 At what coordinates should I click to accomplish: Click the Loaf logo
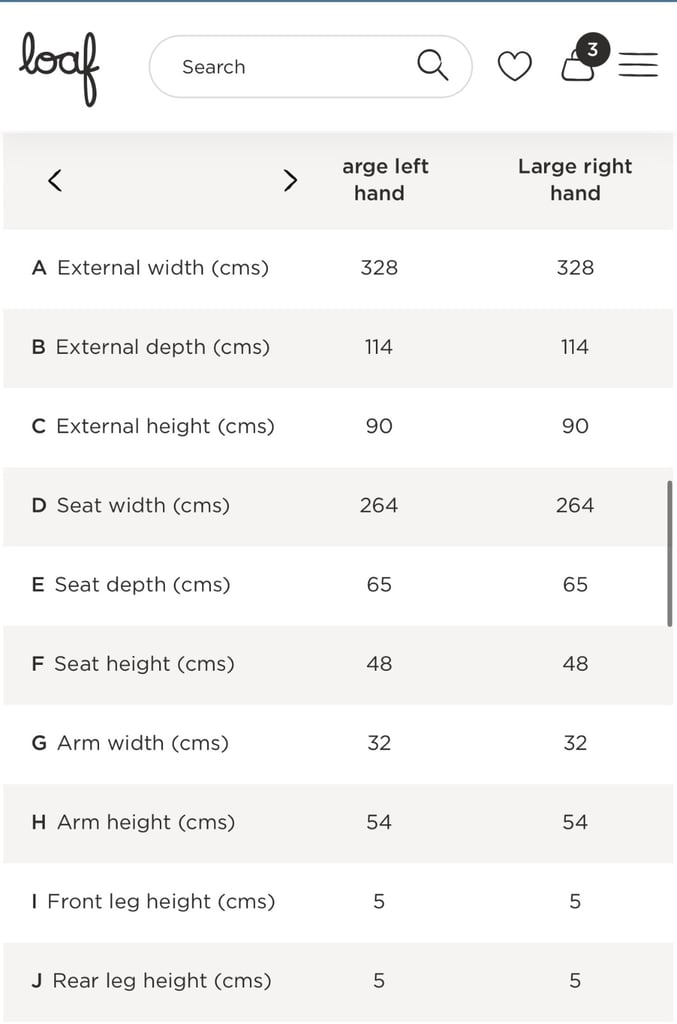click(x=59, y=68)
